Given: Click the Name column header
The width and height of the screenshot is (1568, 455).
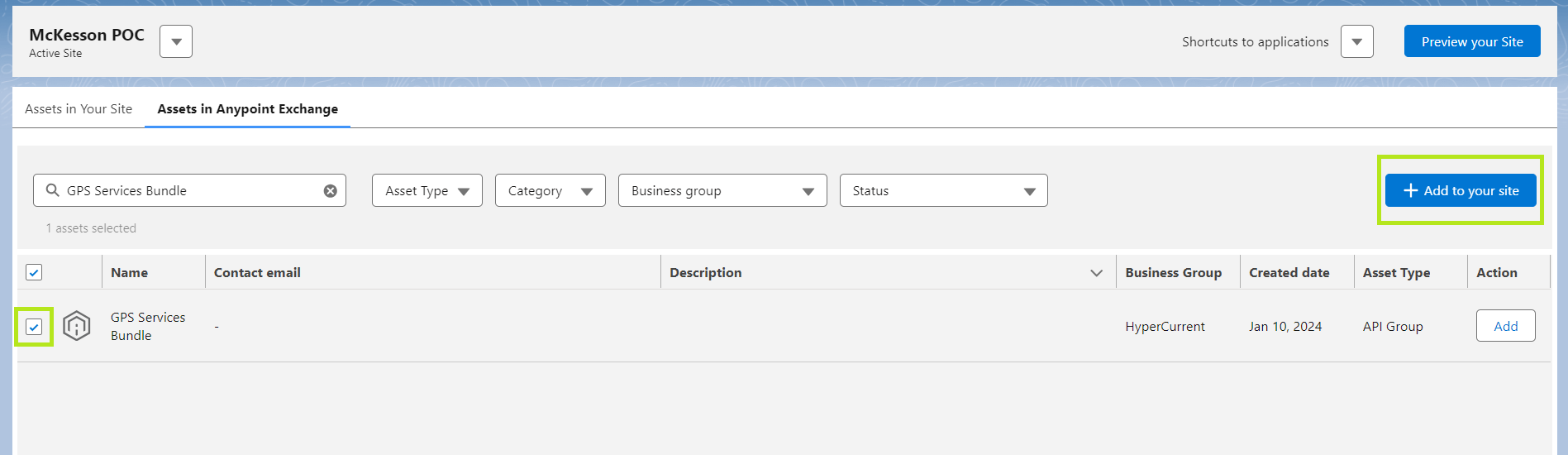Looking at the screenshot, I should point(130,273).
